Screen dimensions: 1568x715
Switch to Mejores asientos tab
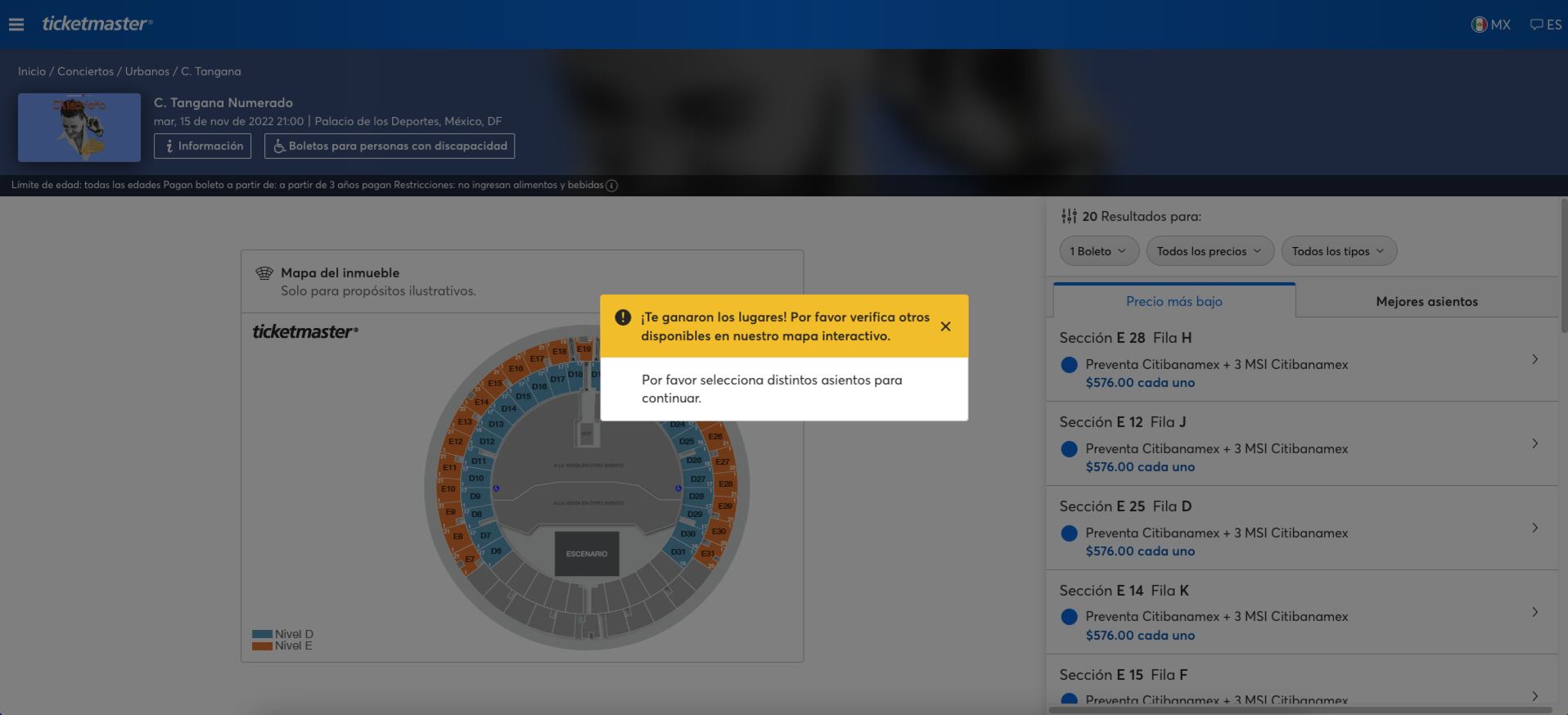pos(1426,301)
